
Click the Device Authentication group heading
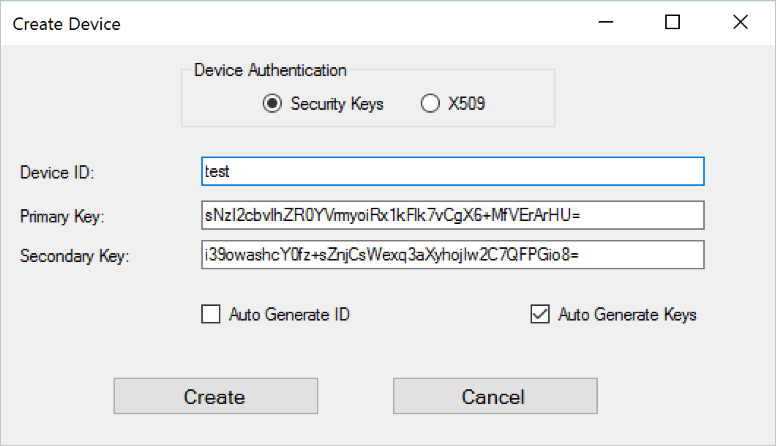coord(270,70)
